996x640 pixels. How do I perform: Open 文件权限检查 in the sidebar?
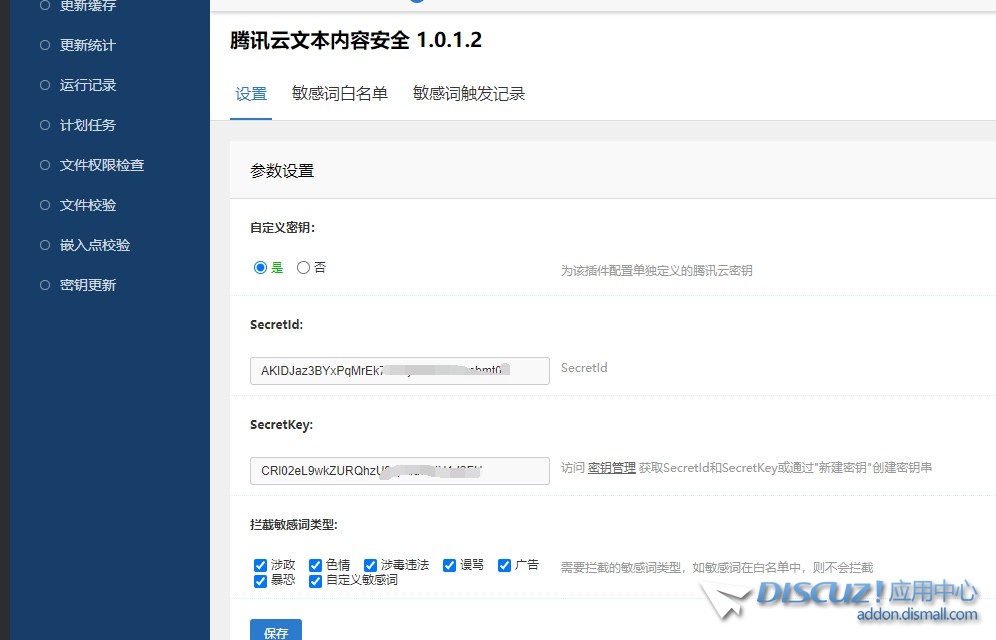[93, 164]
